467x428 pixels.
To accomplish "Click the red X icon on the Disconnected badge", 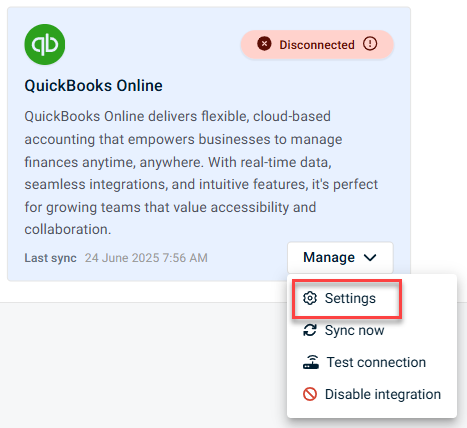I will pos(264,44).
